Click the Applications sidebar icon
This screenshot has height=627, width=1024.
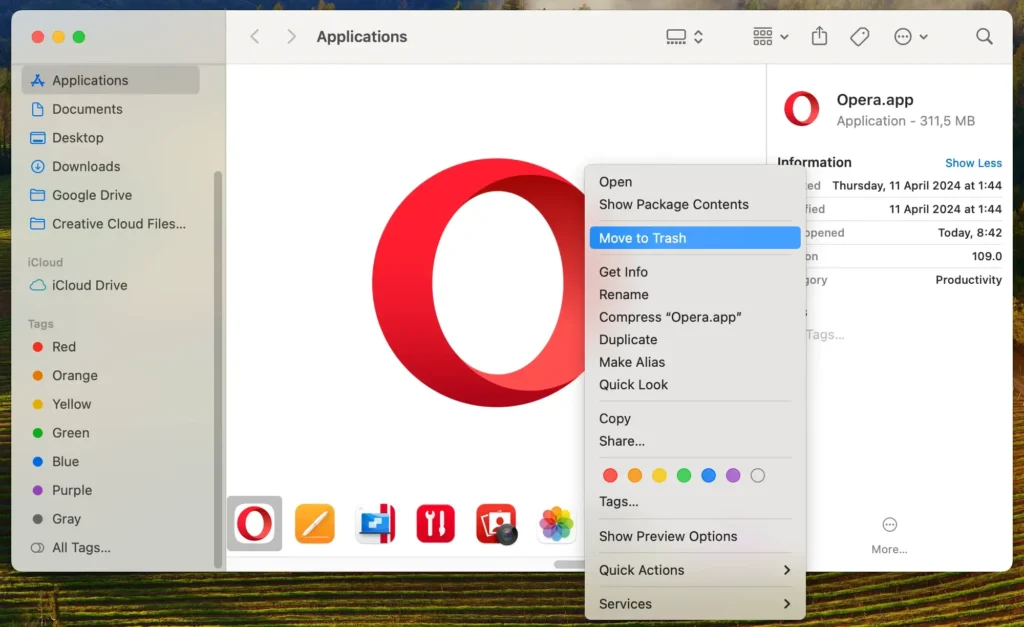coord(38,80)
